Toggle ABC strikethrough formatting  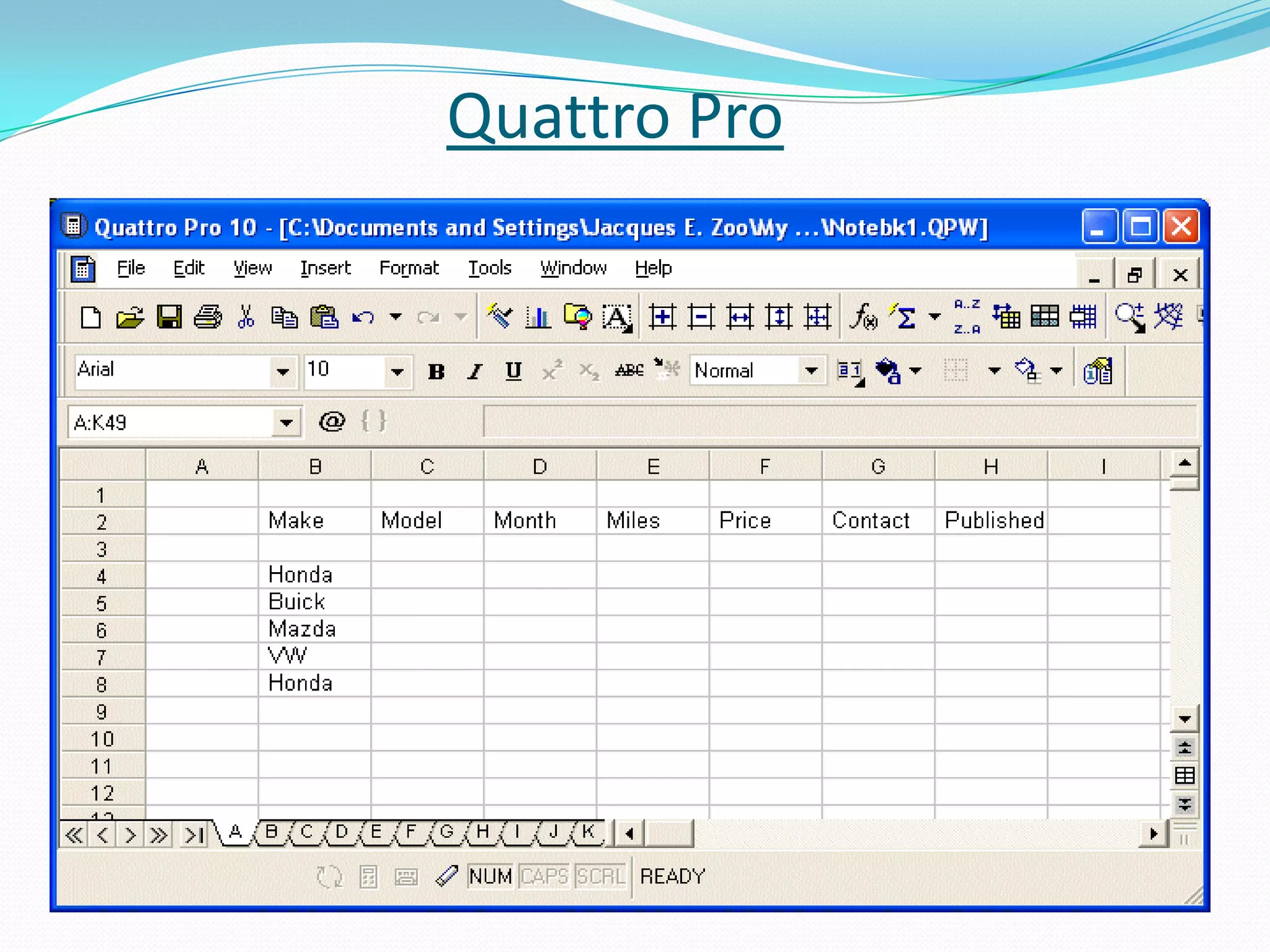pyautogui.click(x=629, y=370)
